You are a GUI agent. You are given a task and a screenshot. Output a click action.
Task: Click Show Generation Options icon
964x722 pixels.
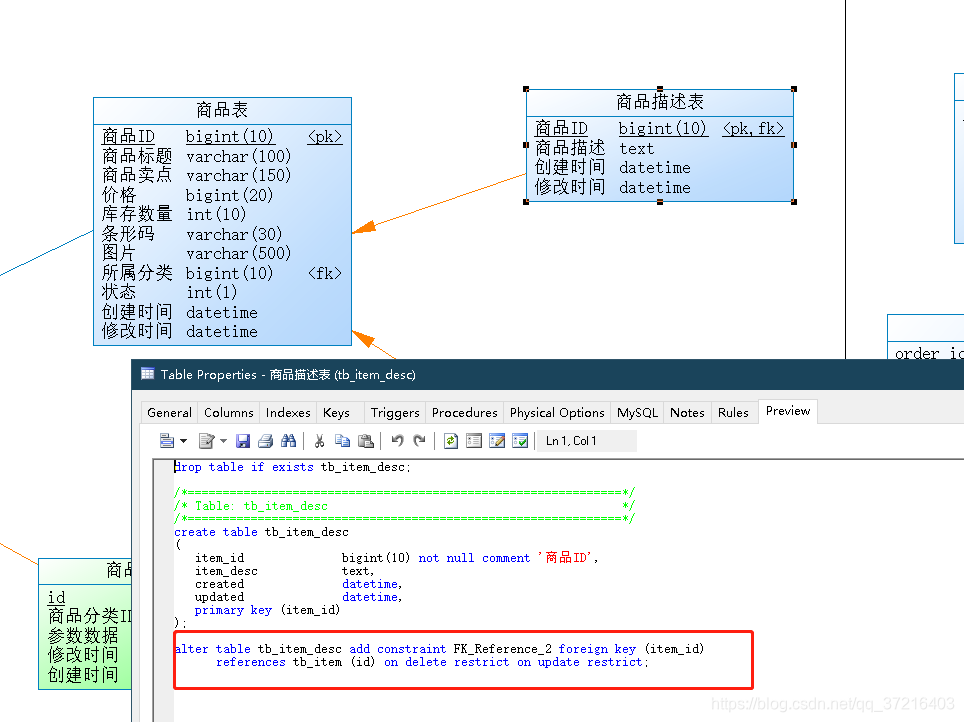[474, 441]
